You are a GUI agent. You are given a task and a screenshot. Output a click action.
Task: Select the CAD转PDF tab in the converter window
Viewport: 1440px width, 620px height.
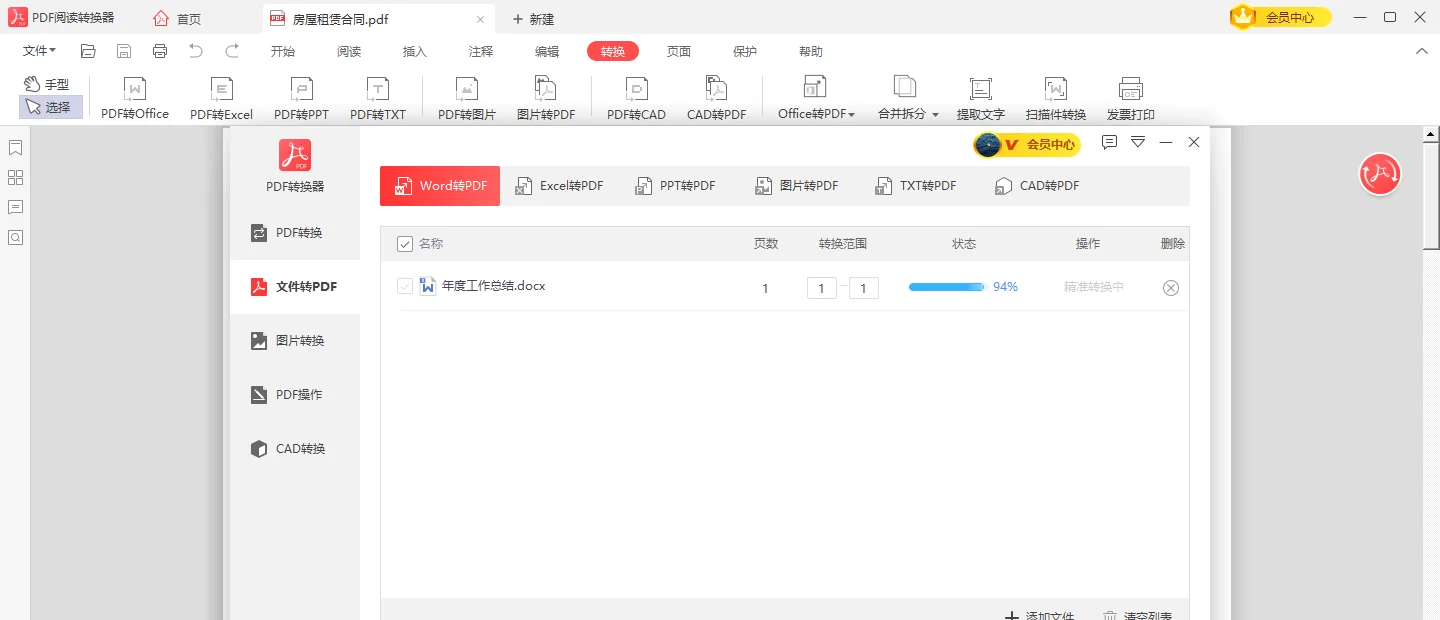click(x=1037, y=186)
